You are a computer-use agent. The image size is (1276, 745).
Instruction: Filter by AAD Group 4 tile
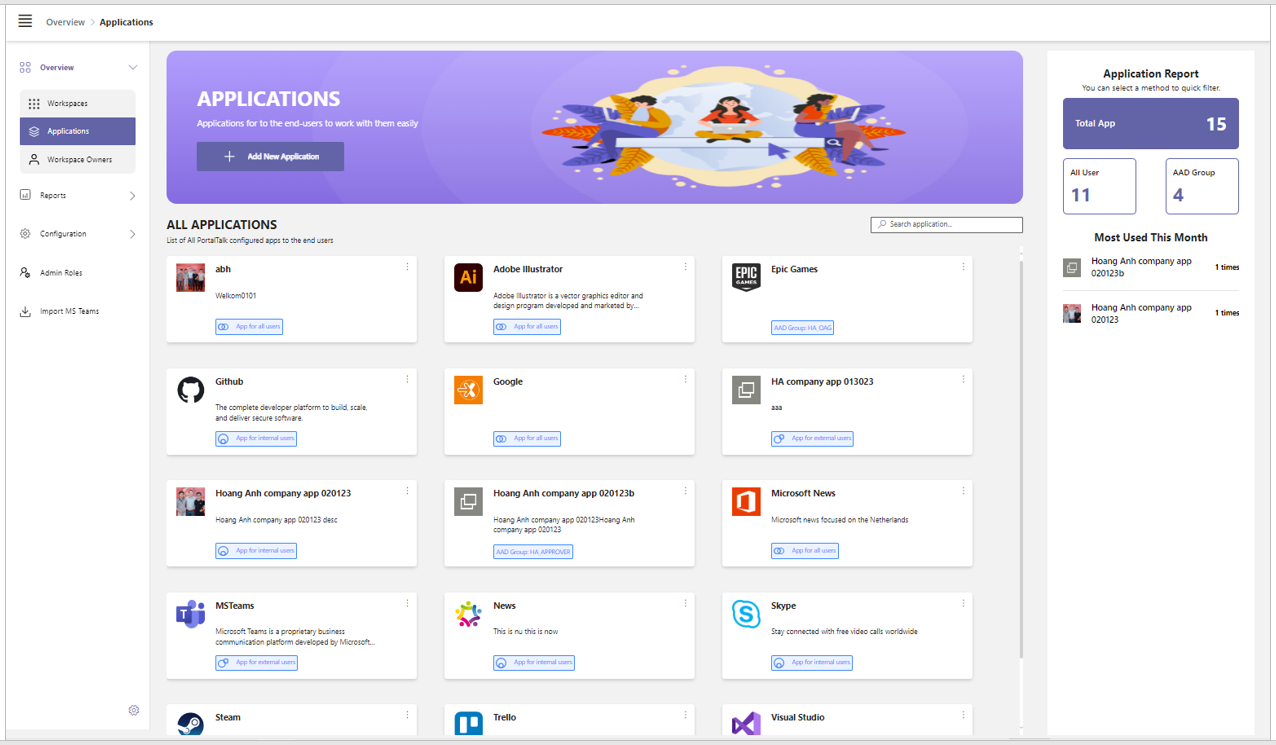tap(1202, 186)
